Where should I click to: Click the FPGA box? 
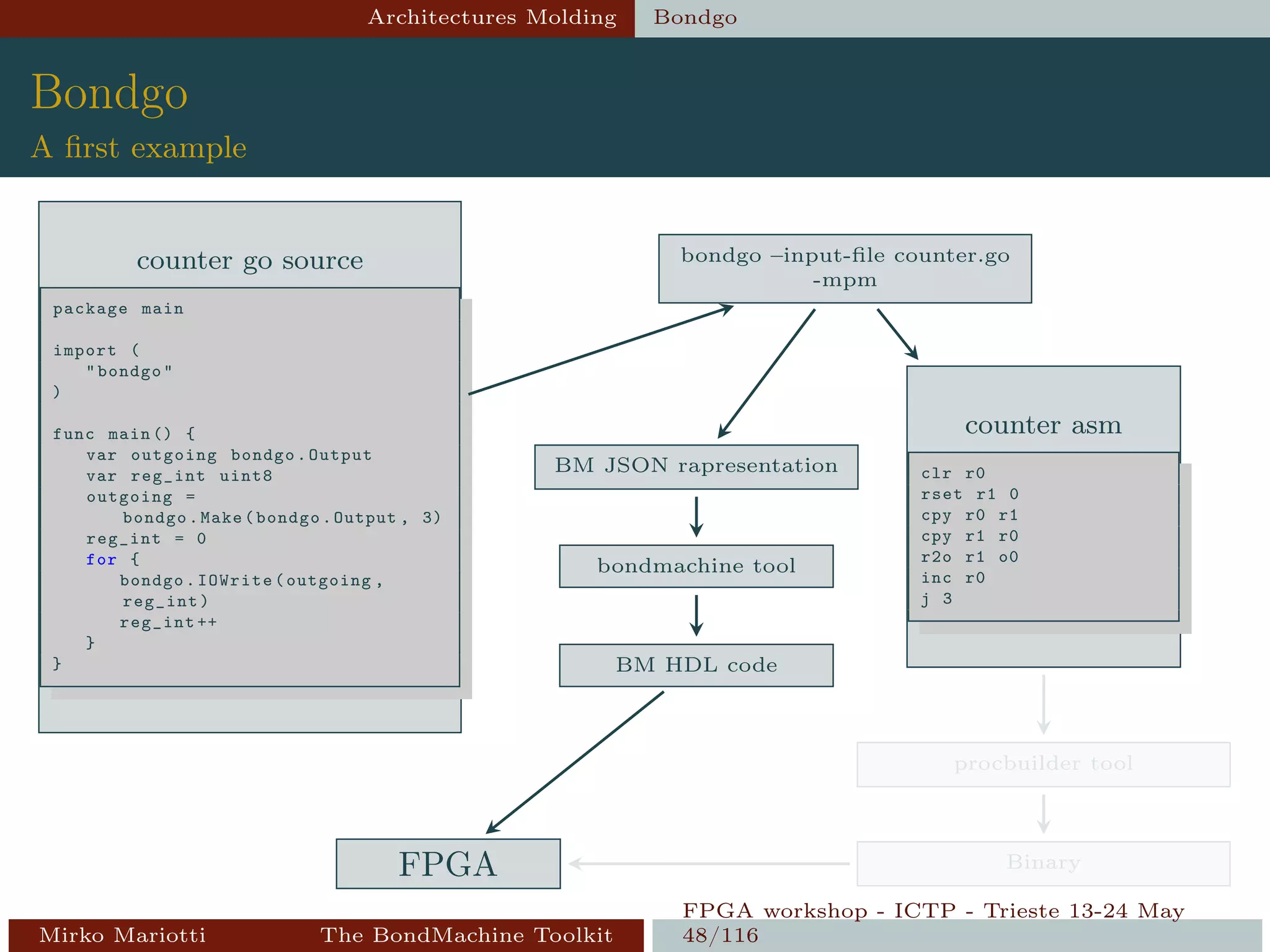tap(448, 863)
